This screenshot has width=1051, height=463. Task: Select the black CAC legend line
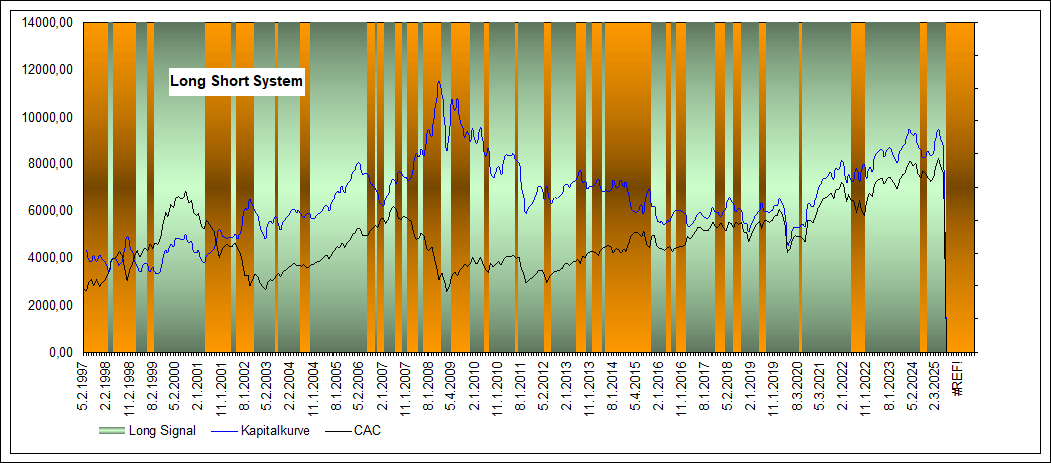click(x=339, y=431)
